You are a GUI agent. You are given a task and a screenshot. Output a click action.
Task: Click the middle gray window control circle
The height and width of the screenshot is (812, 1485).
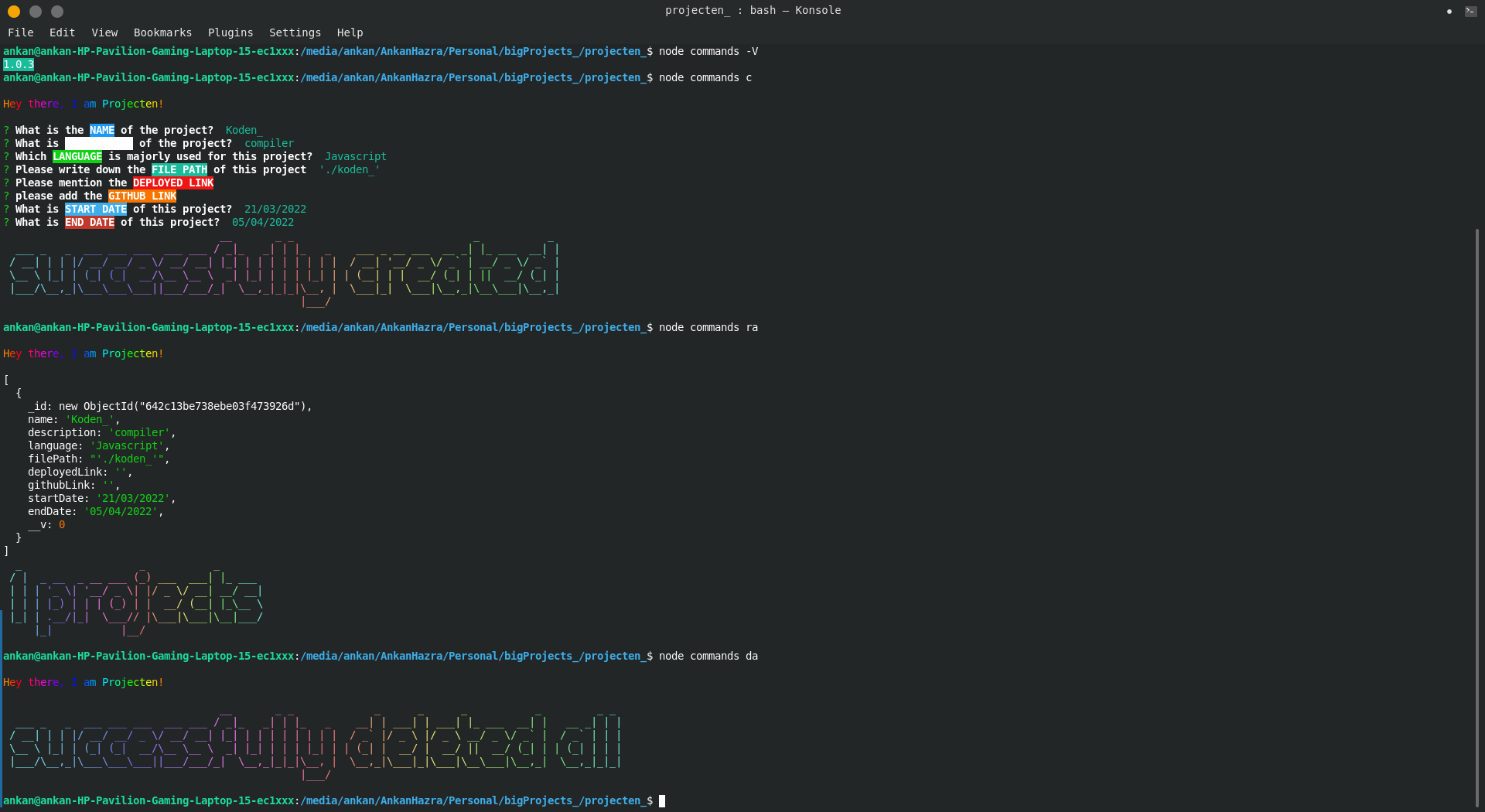click(35, 12)
